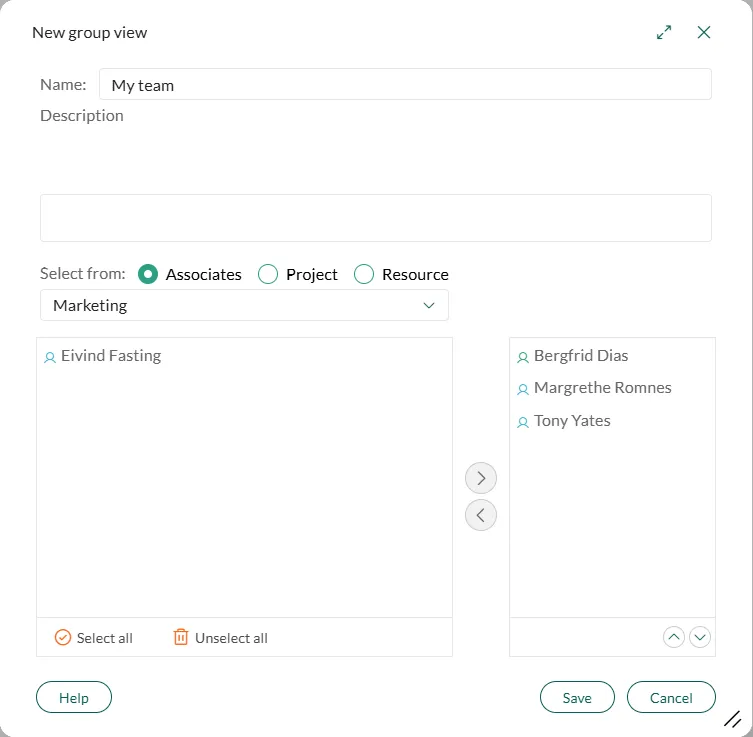753x737 pixels.
Task: Save the new group view
Action: click(577, 698)
